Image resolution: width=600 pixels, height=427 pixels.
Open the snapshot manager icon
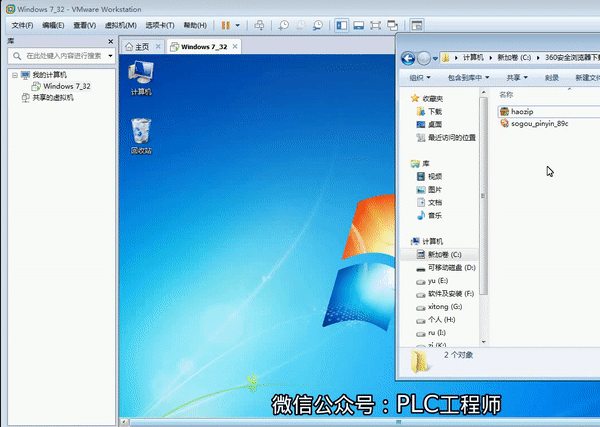(x=318, y=26)
